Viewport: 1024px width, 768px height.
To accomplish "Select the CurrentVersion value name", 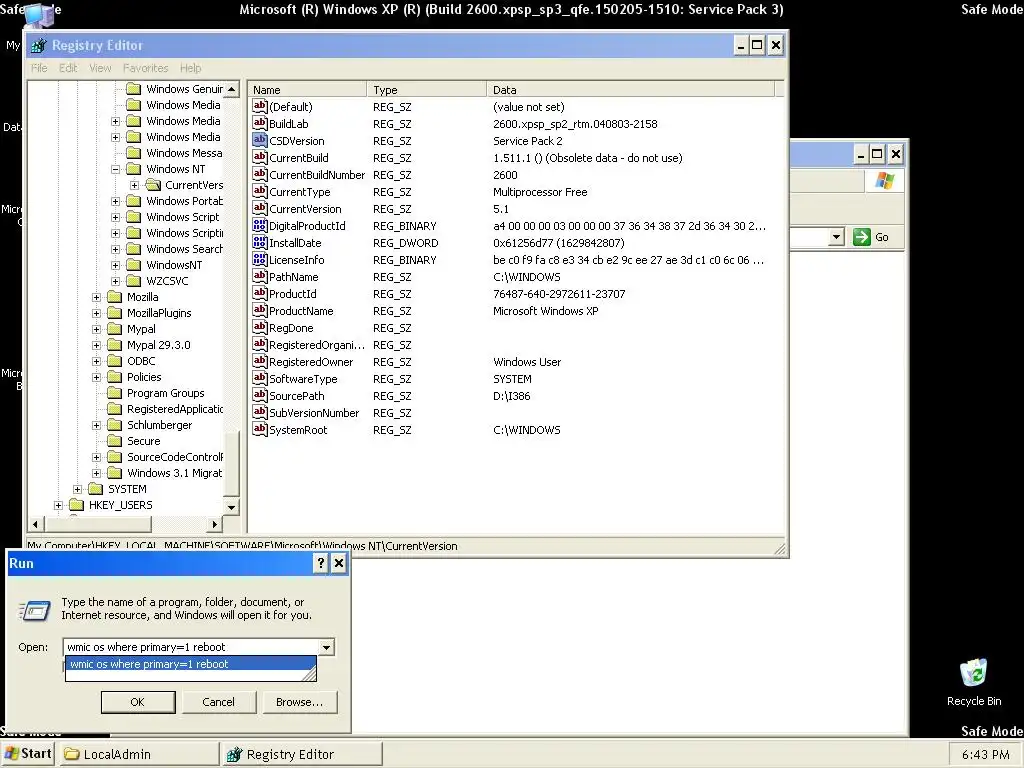I will pyautogui.click(x=305, y=209).
